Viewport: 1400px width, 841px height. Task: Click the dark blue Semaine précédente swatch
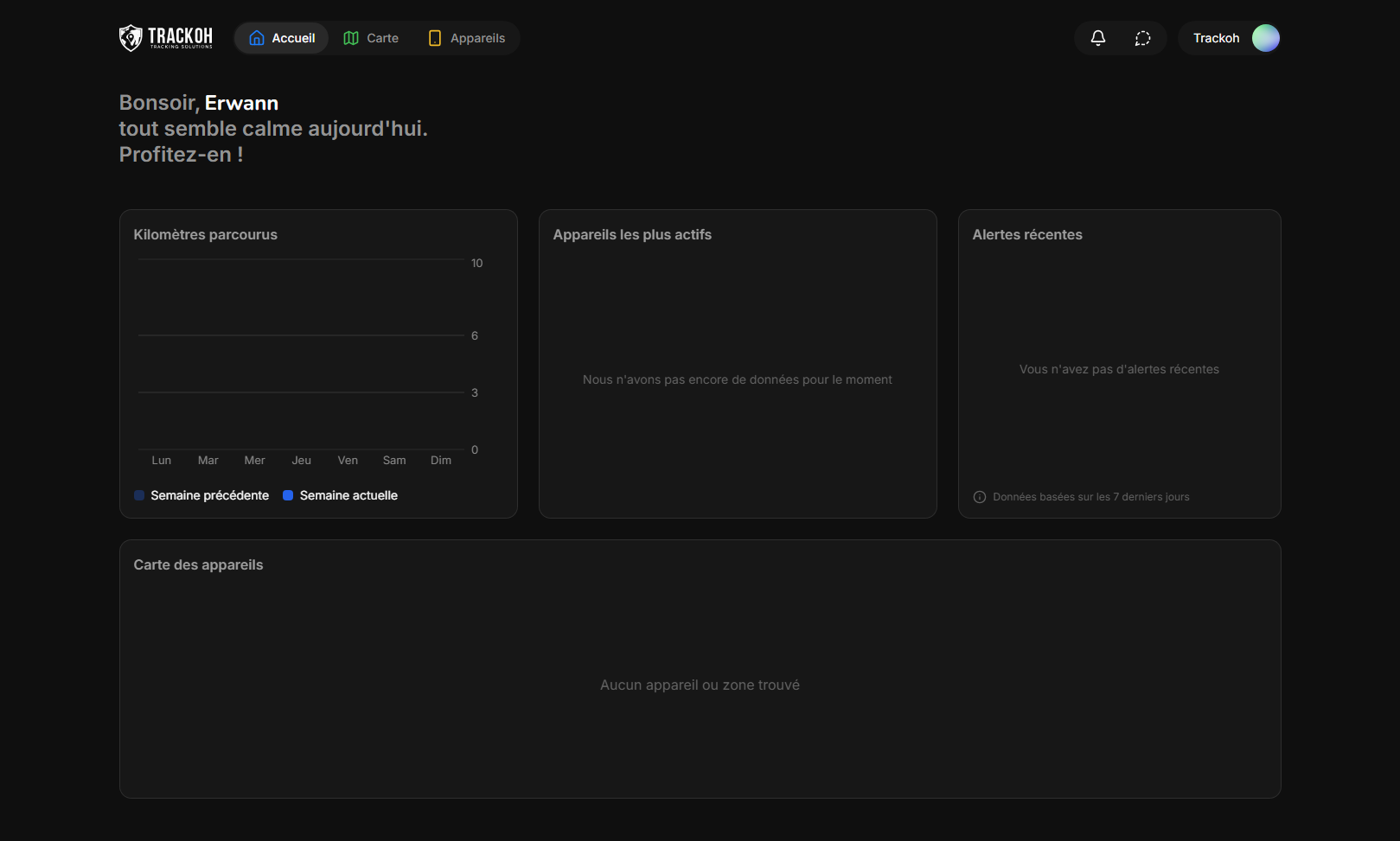click(139, 495)
